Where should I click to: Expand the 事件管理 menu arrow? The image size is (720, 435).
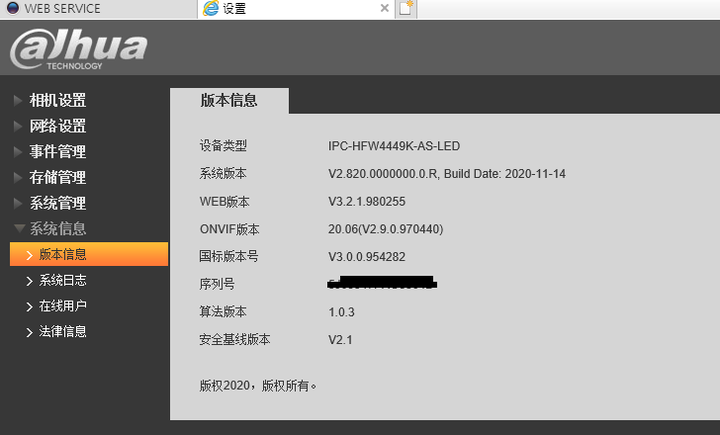pos(18,152)
